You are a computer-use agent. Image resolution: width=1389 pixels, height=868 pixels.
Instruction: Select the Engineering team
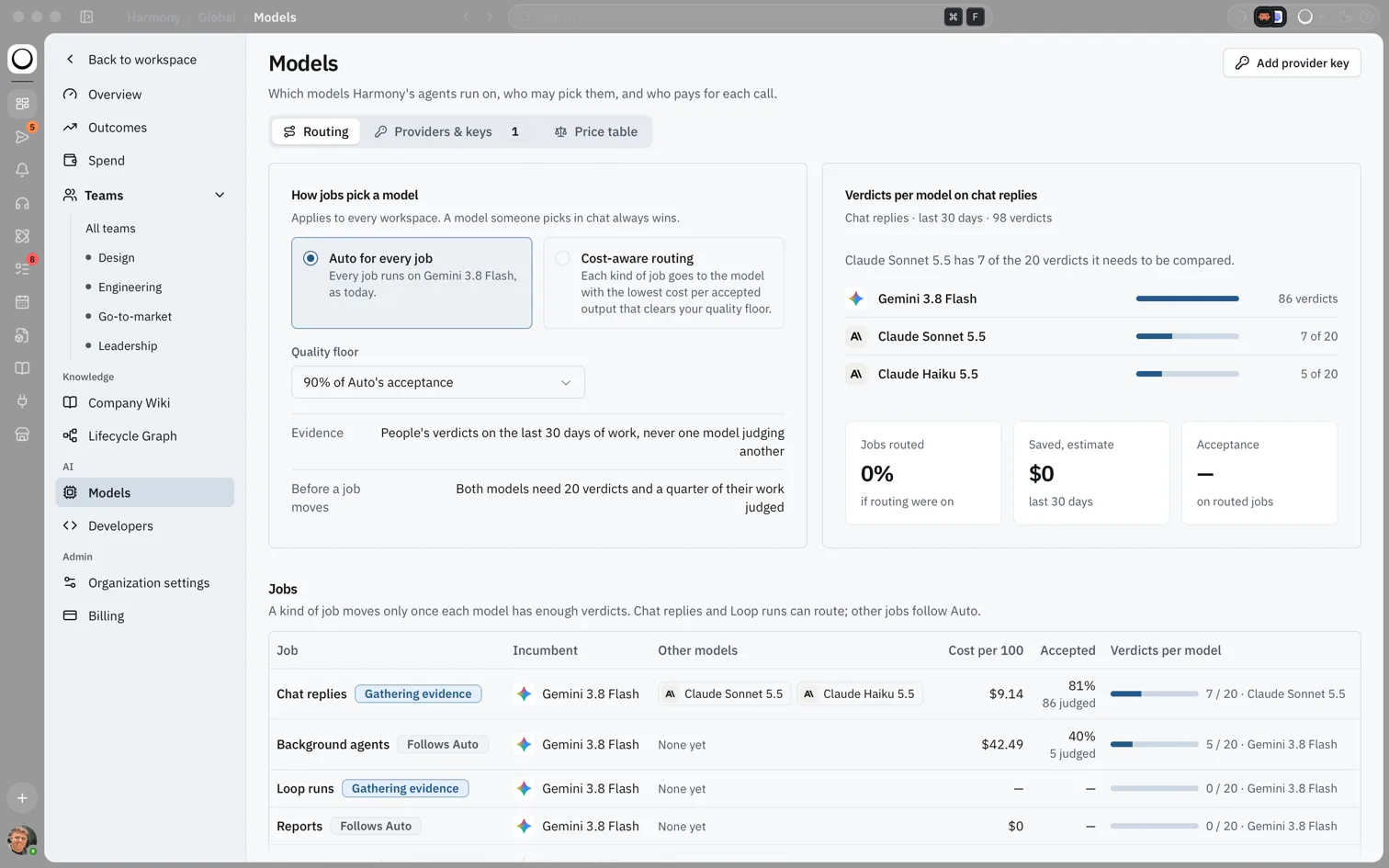(x=130, y=287)
